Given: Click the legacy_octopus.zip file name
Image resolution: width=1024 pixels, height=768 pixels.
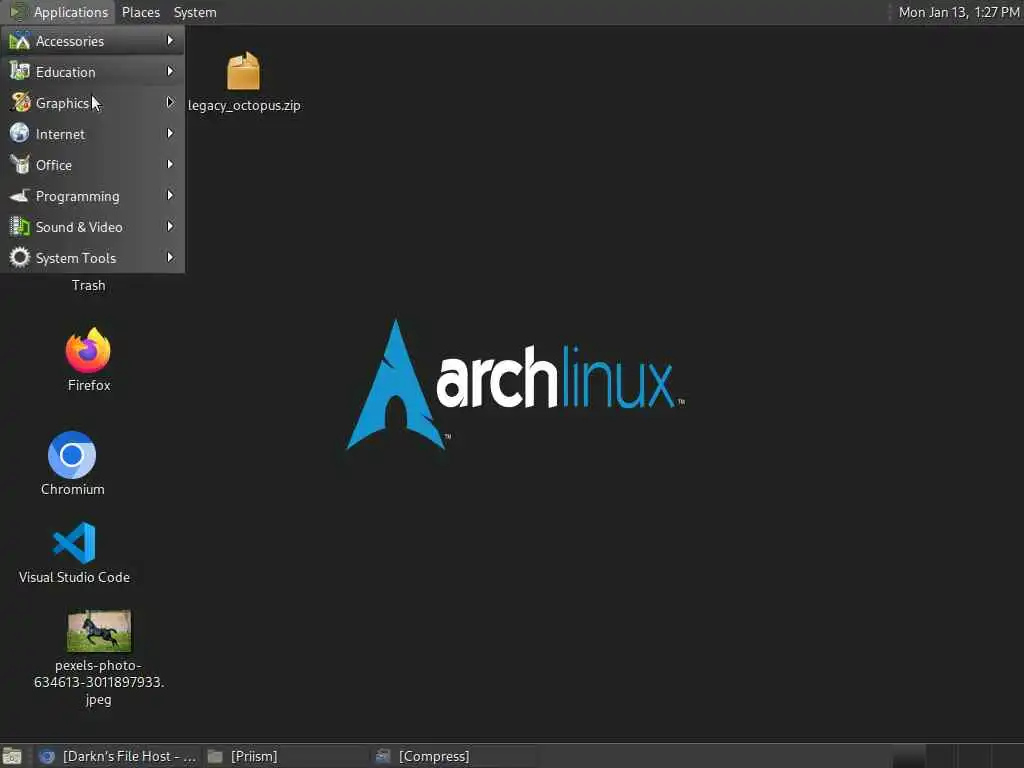Looking at the screenshot, I should pyautogui.click(x=244, y=105).
